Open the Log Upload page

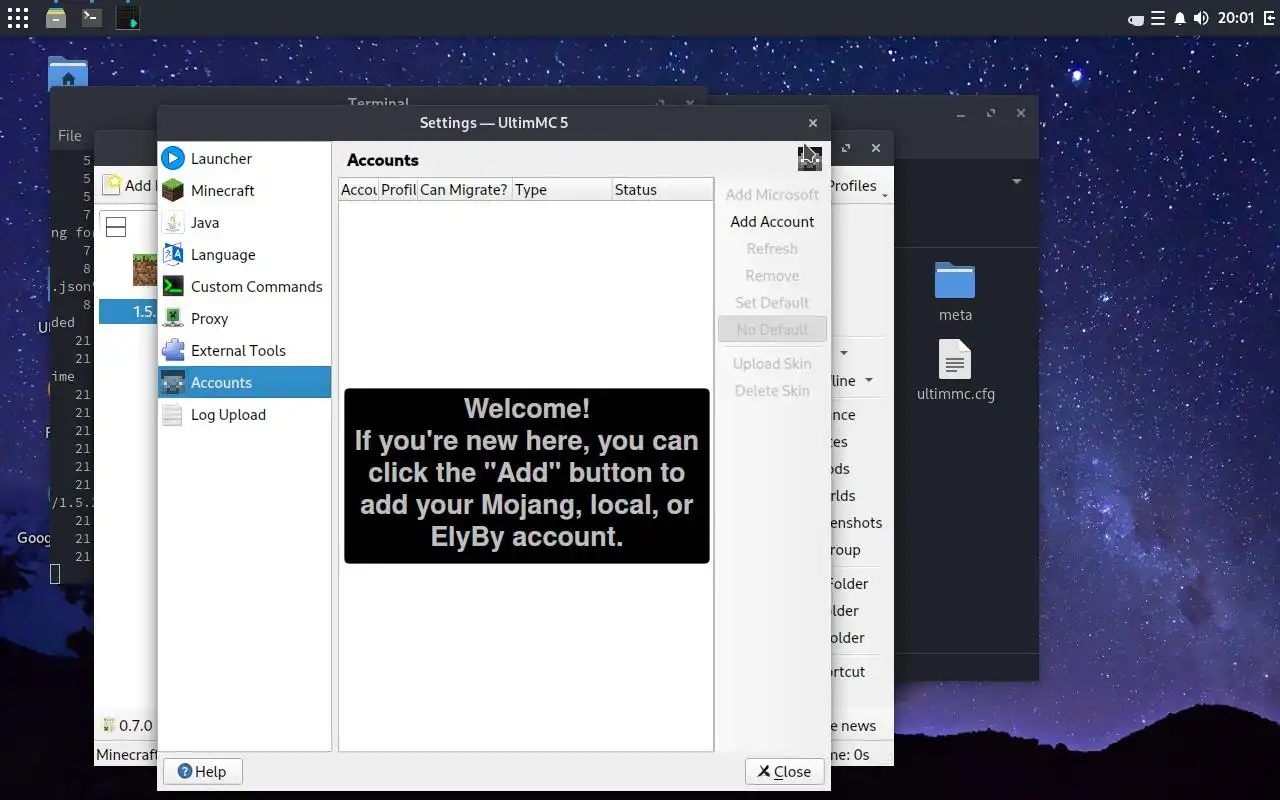[x=244, y=414]
